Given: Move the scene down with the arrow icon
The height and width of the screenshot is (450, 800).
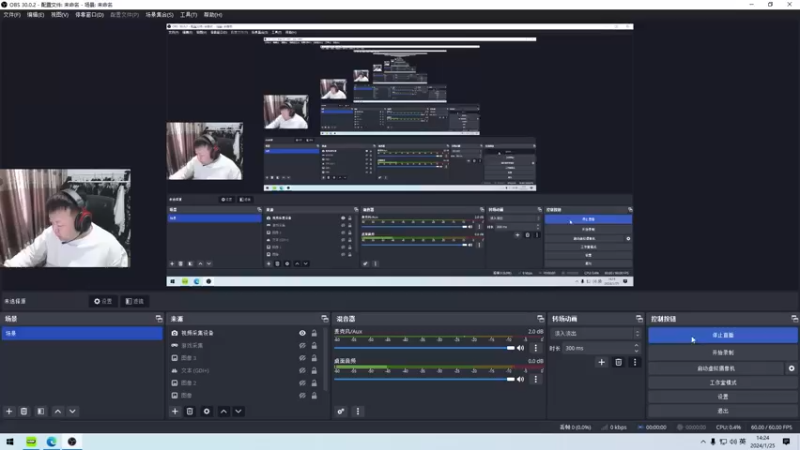Looking at the screenshot, I should (x=72, y=411).
